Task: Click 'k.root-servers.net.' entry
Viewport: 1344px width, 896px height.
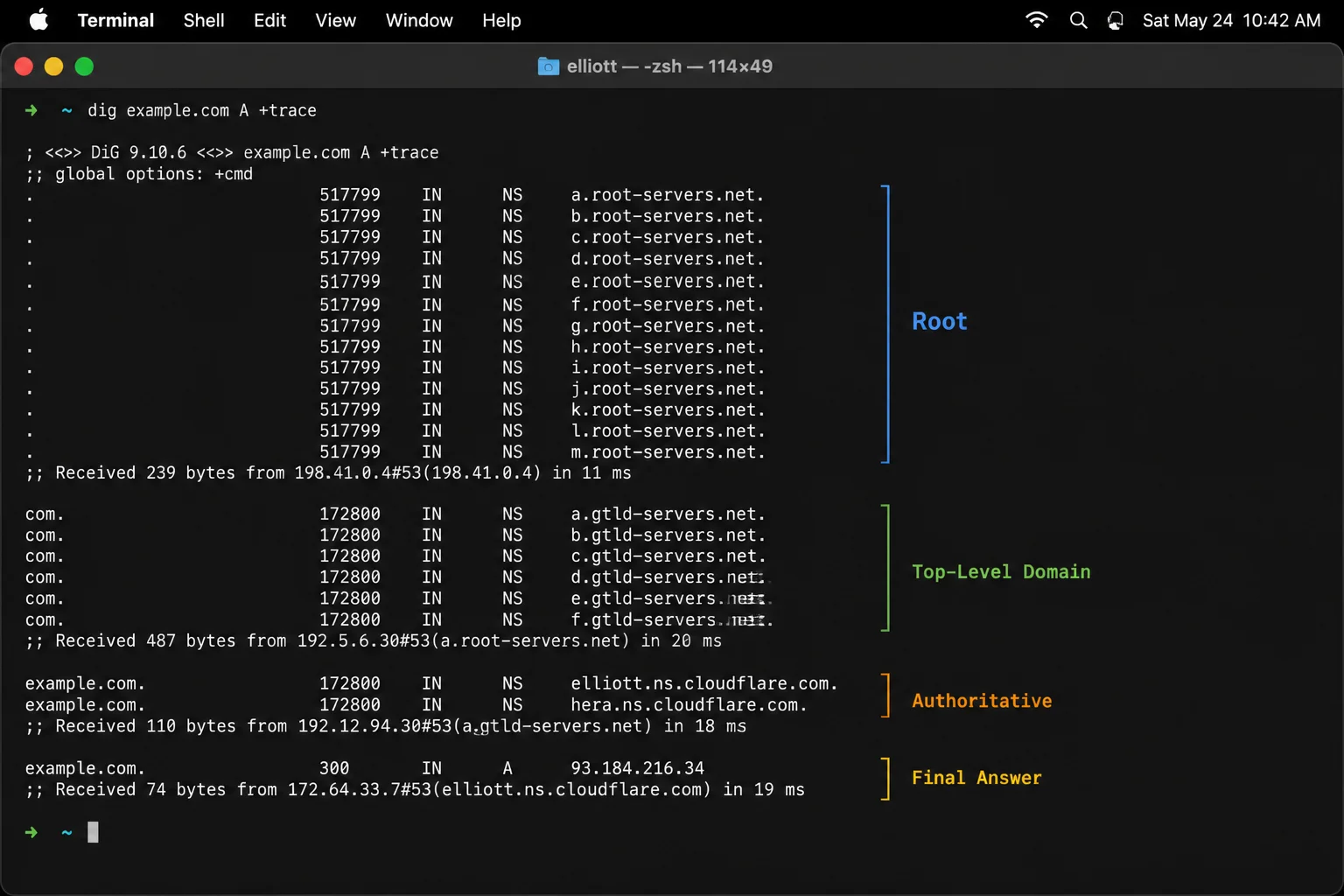Action: 668,409
